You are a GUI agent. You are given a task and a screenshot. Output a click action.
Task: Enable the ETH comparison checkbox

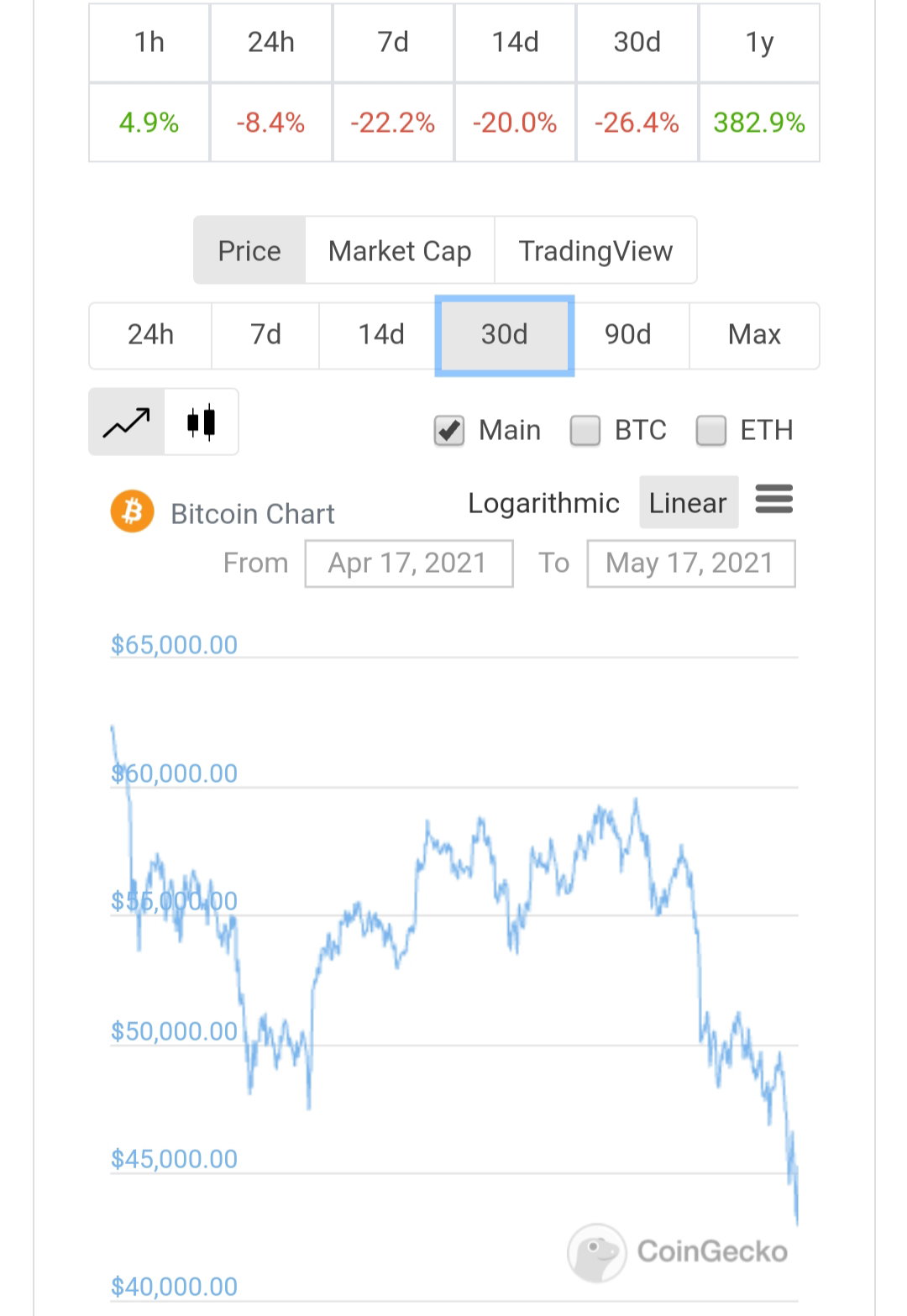click(x=711, y=431)
